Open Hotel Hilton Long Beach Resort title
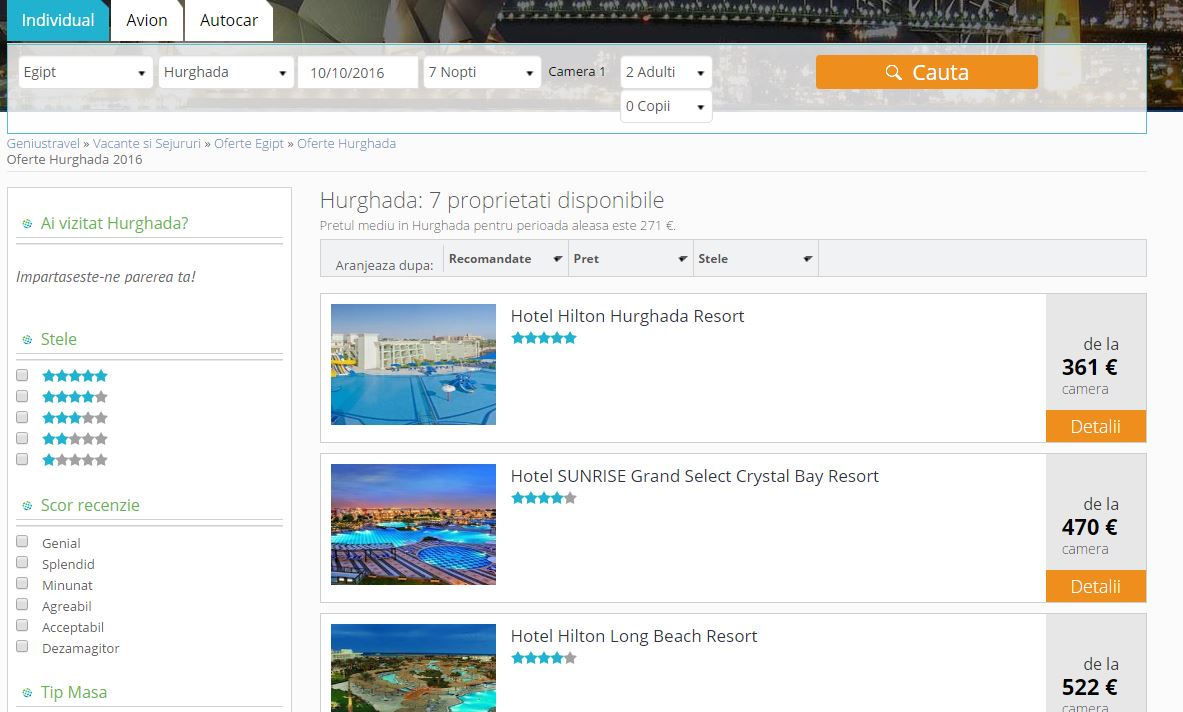The image size is (1183, 712). pos(634,636)
